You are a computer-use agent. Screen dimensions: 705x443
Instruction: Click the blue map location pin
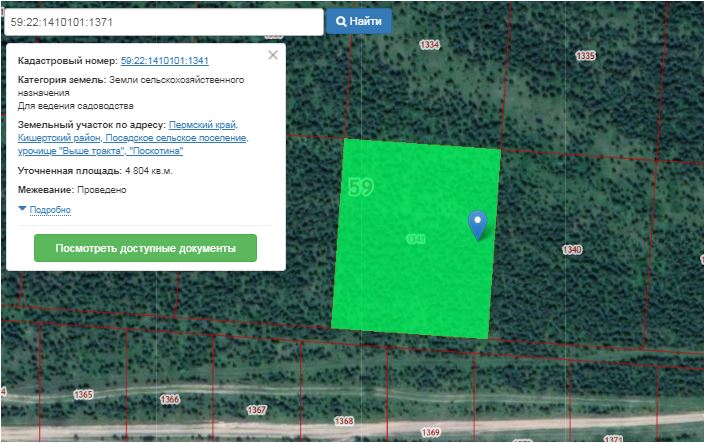(x=478, y=224)
